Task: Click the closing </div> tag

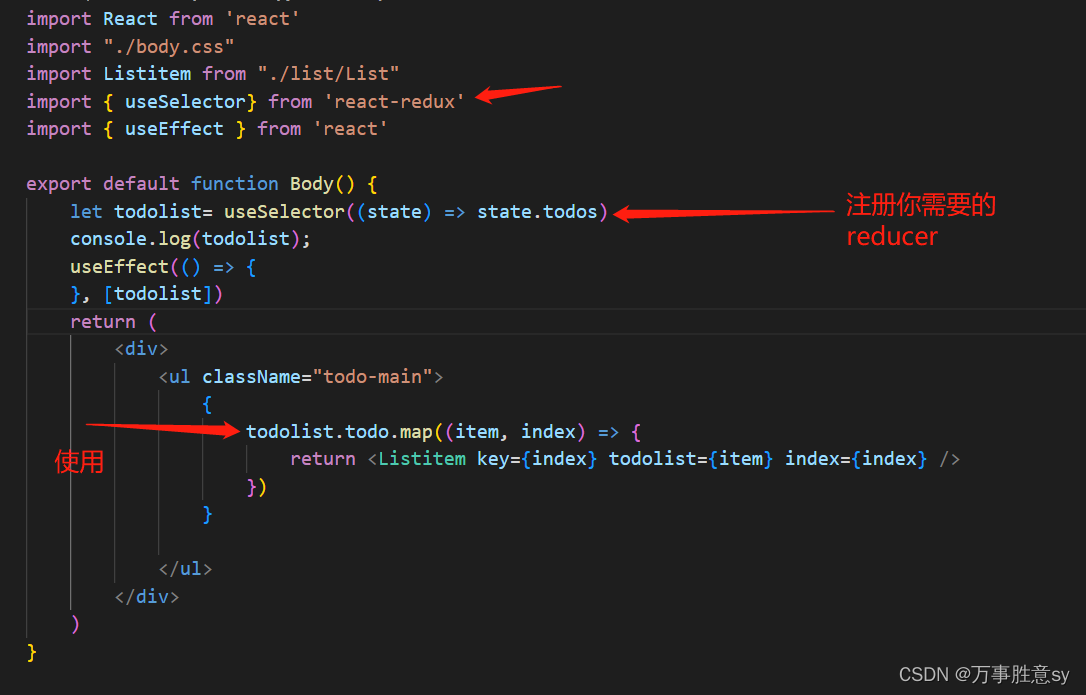Action: pos(147,597)
